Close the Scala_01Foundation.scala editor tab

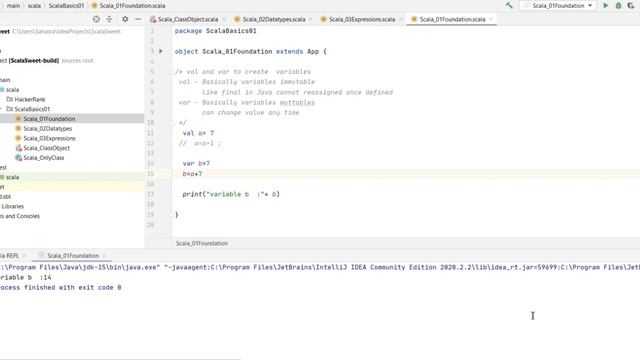(x=491, y=19)
